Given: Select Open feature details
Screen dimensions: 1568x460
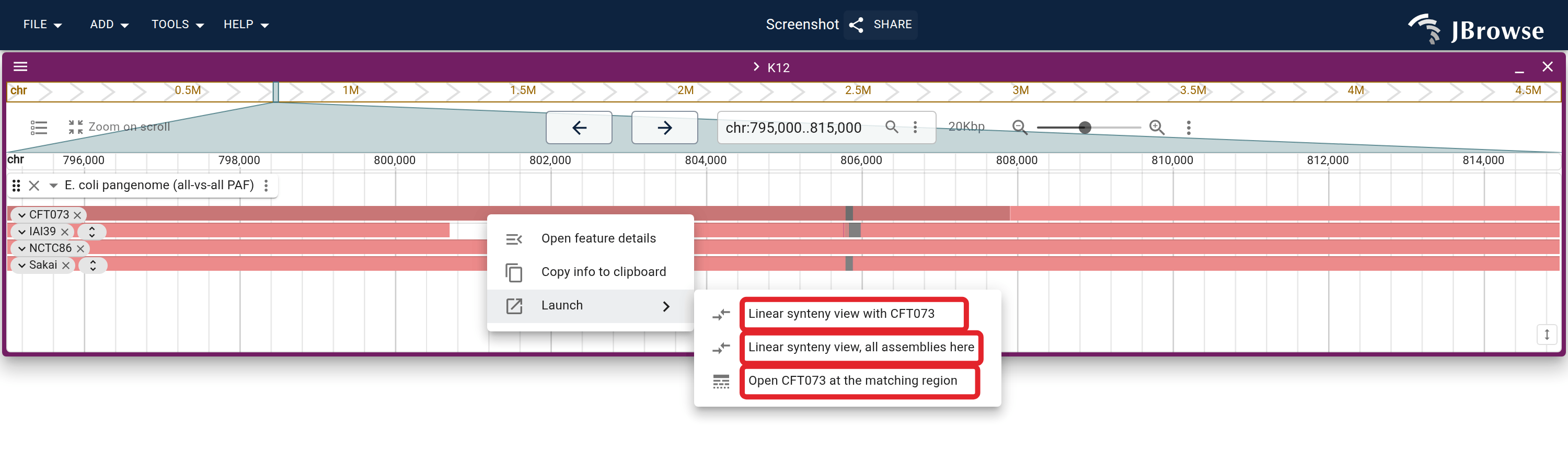Looking at the screenshot, I should click(590, 238).
